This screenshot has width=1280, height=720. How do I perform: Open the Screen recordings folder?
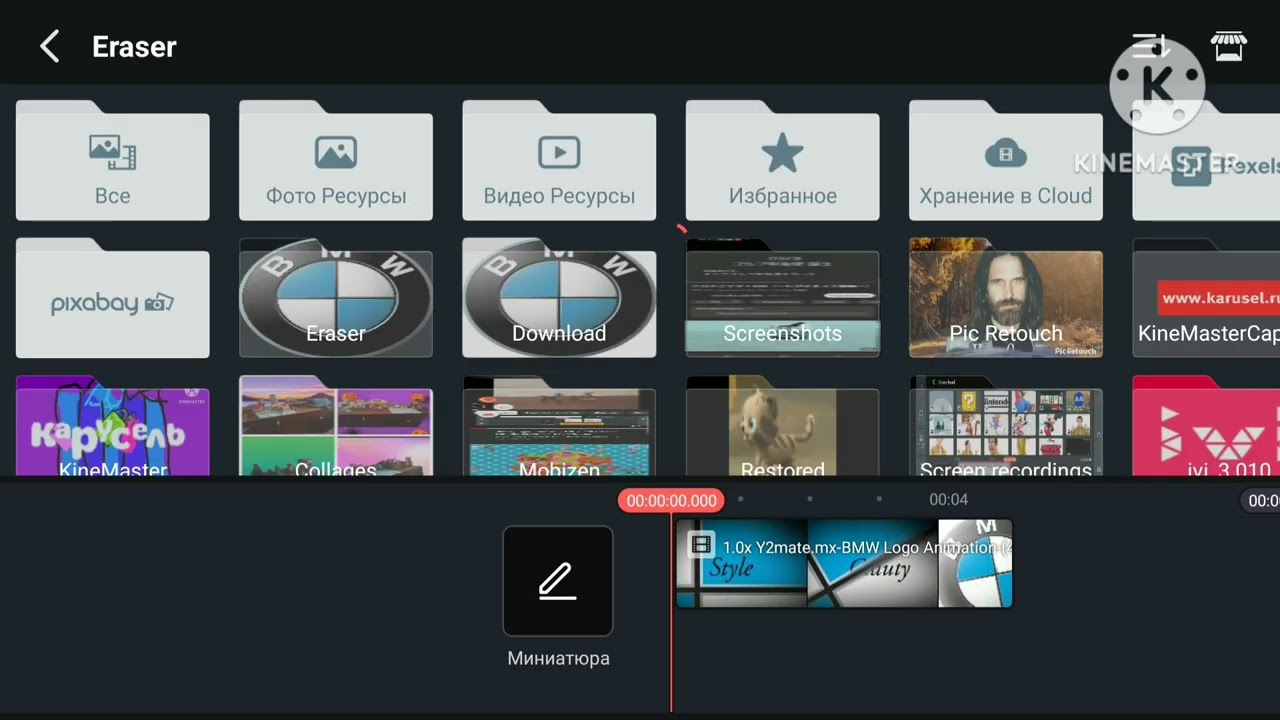(x=1006, y=426)
